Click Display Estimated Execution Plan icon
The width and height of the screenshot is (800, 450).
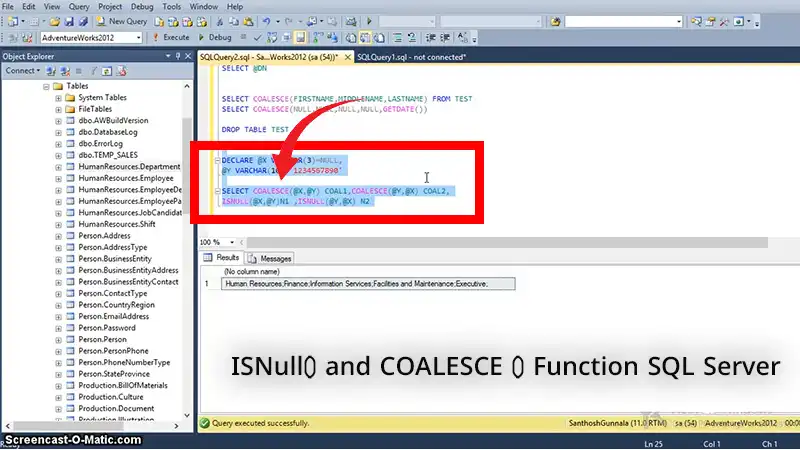pos(272,38)
